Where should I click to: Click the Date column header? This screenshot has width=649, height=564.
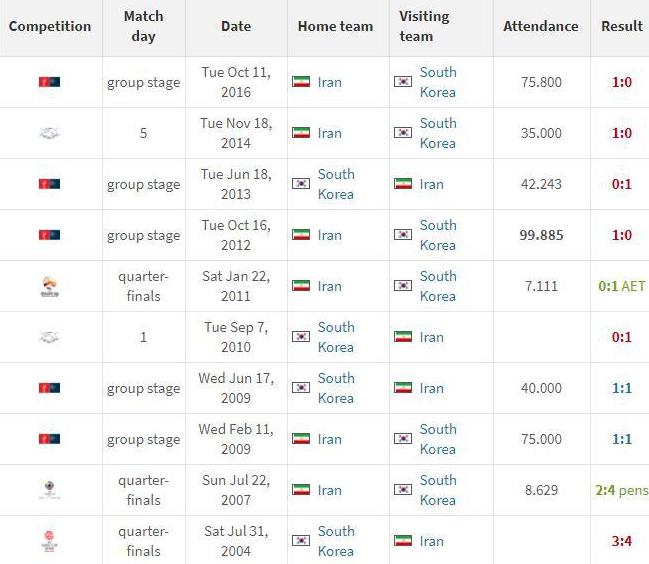[236, 26]
